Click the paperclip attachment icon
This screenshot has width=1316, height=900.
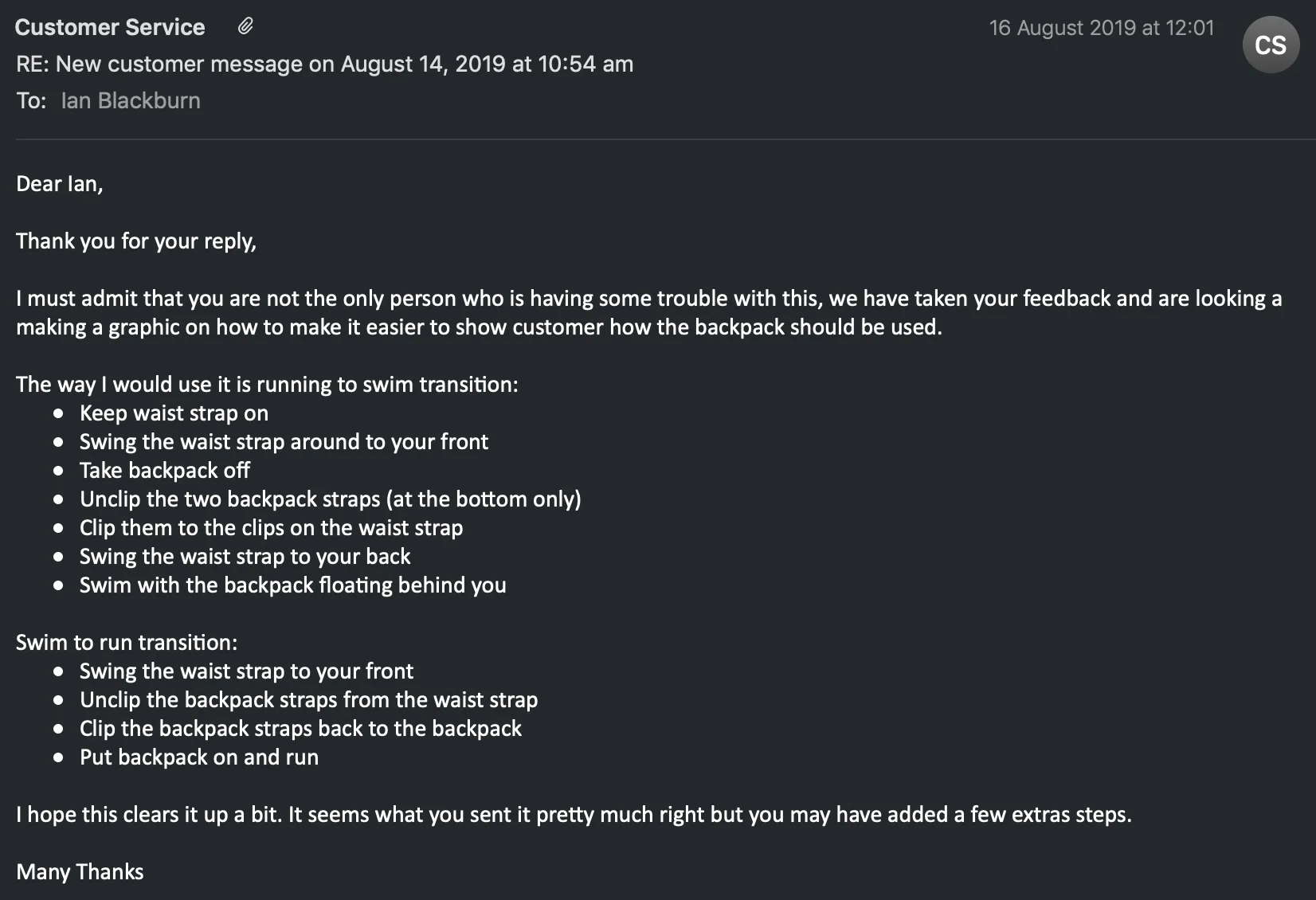click(x=245, y=26)
